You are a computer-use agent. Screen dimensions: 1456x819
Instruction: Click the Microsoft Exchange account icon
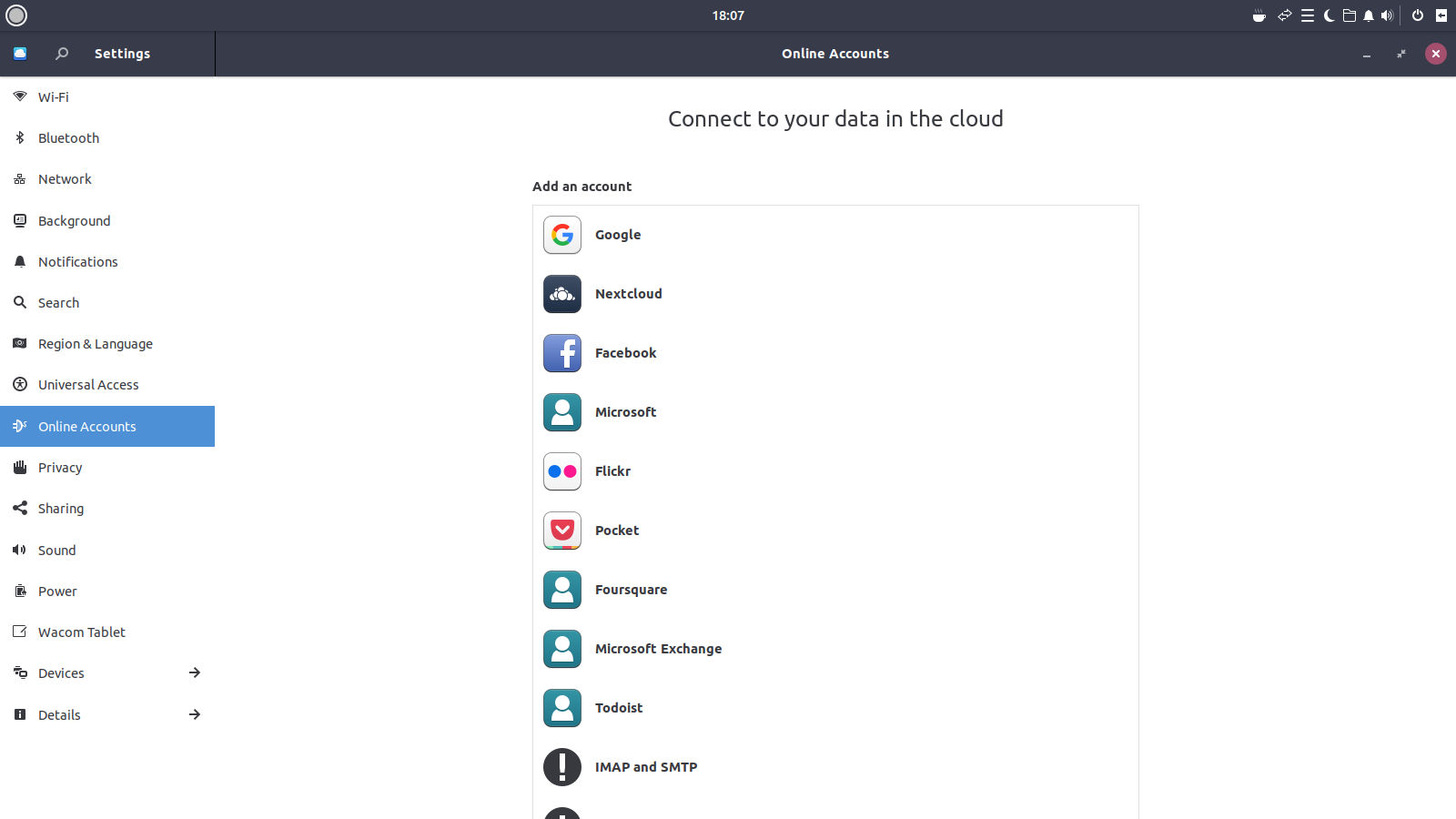click(x=562, y=649)
